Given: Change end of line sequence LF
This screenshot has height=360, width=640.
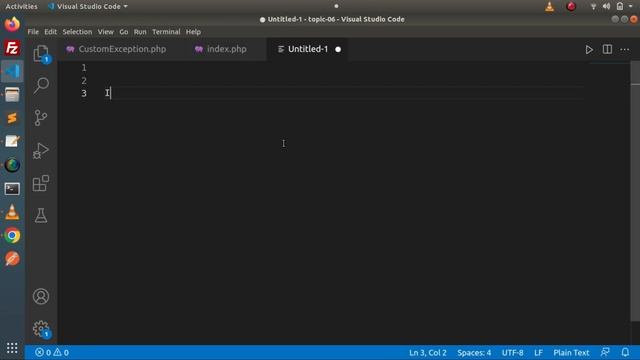Looking at the screenshot, I should (538, 352).
